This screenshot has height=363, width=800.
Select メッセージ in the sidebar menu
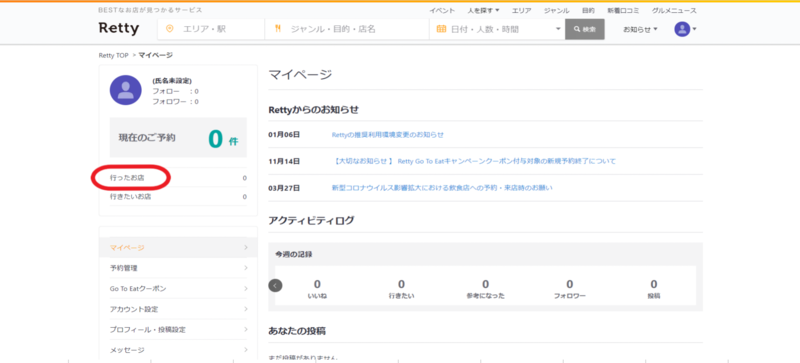pos(178,350)
